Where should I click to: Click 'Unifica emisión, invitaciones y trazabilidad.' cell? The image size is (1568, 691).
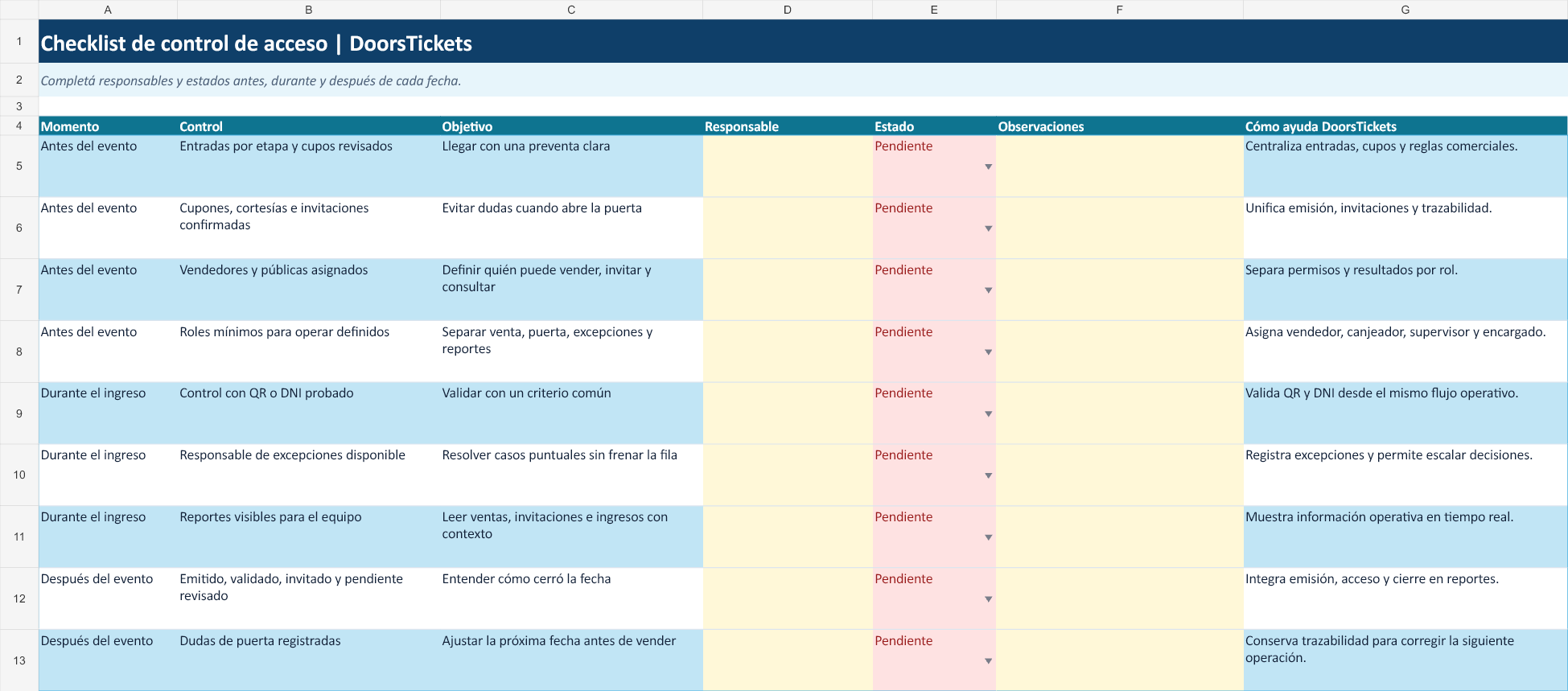[x=1405, y=228]
